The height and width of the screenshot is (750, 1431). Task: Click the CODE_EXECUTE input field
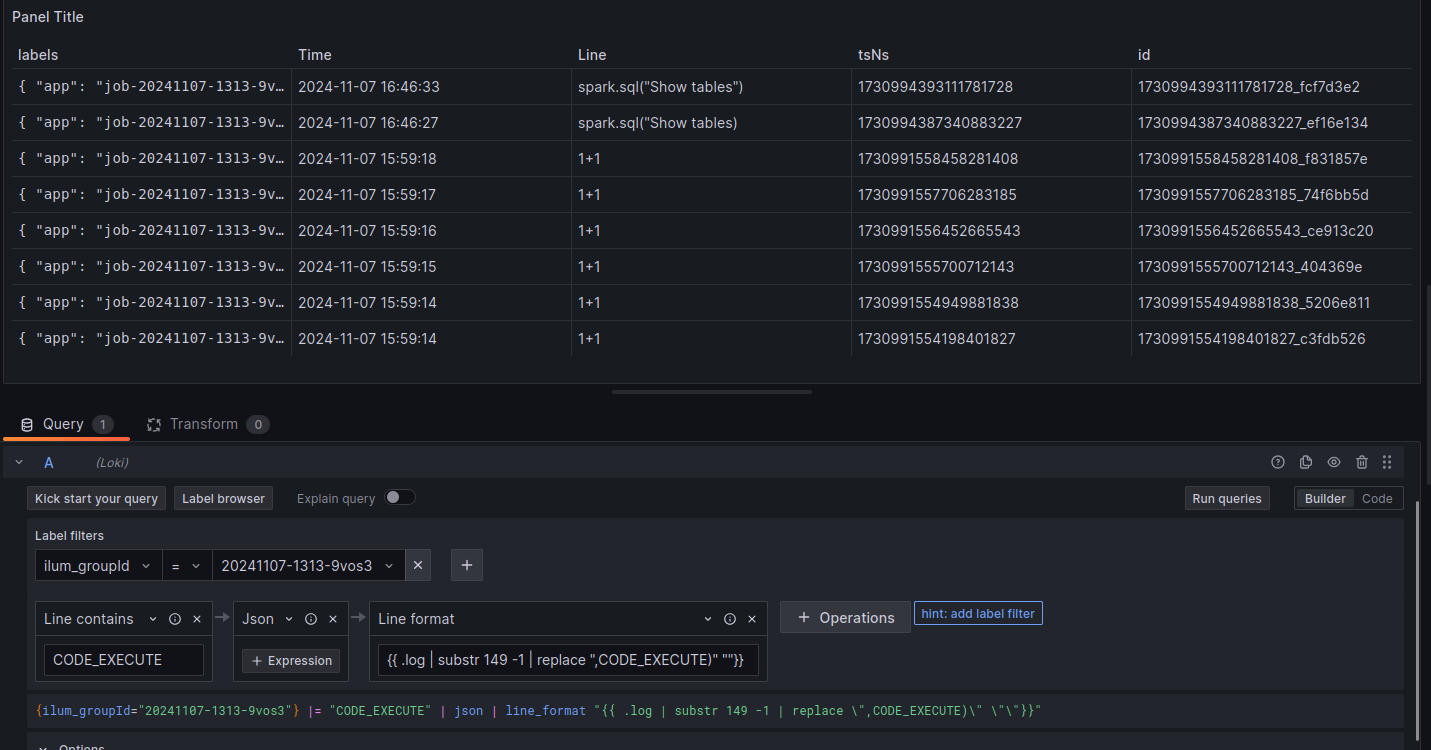click(123, 660)
